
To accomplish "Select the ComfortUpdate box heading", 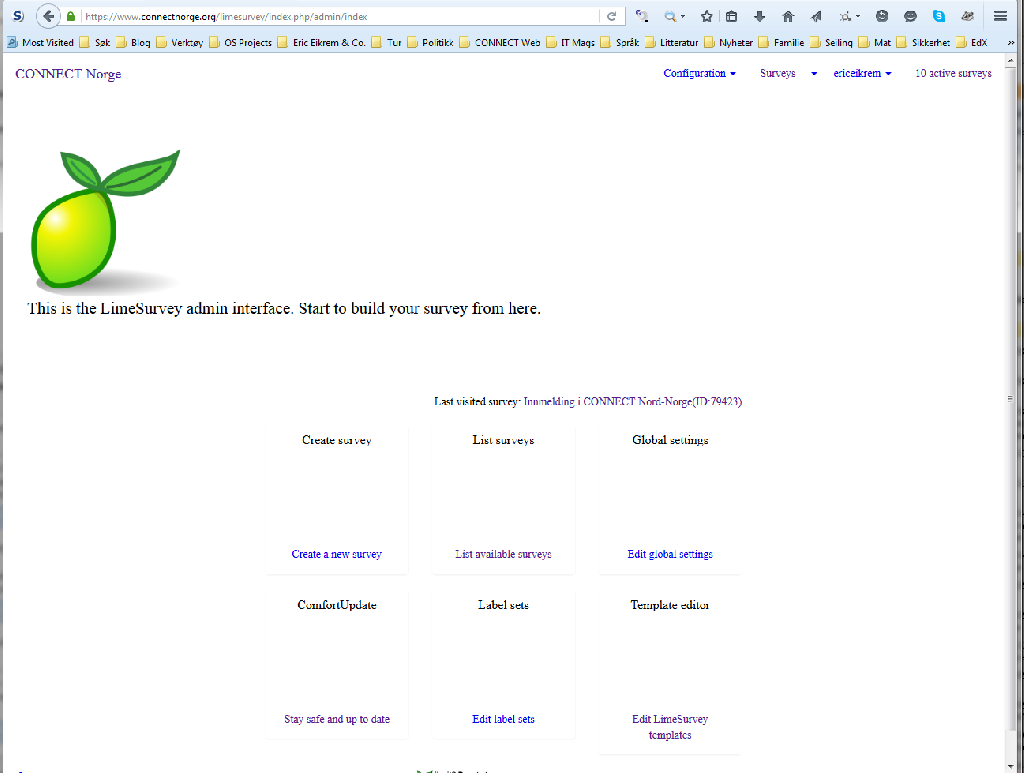I will click(336, 605).
